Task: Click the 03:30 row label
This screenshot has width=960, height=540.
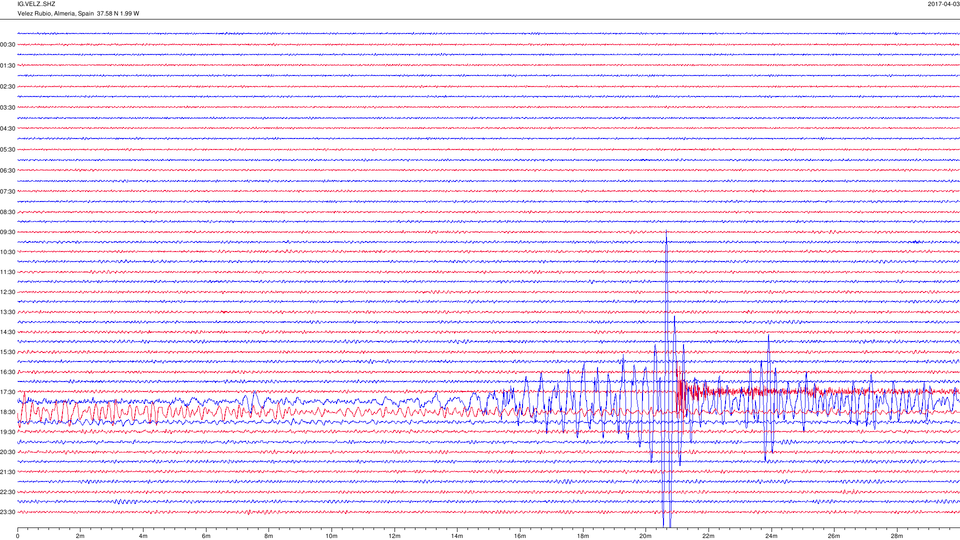Action: [7, 108]
